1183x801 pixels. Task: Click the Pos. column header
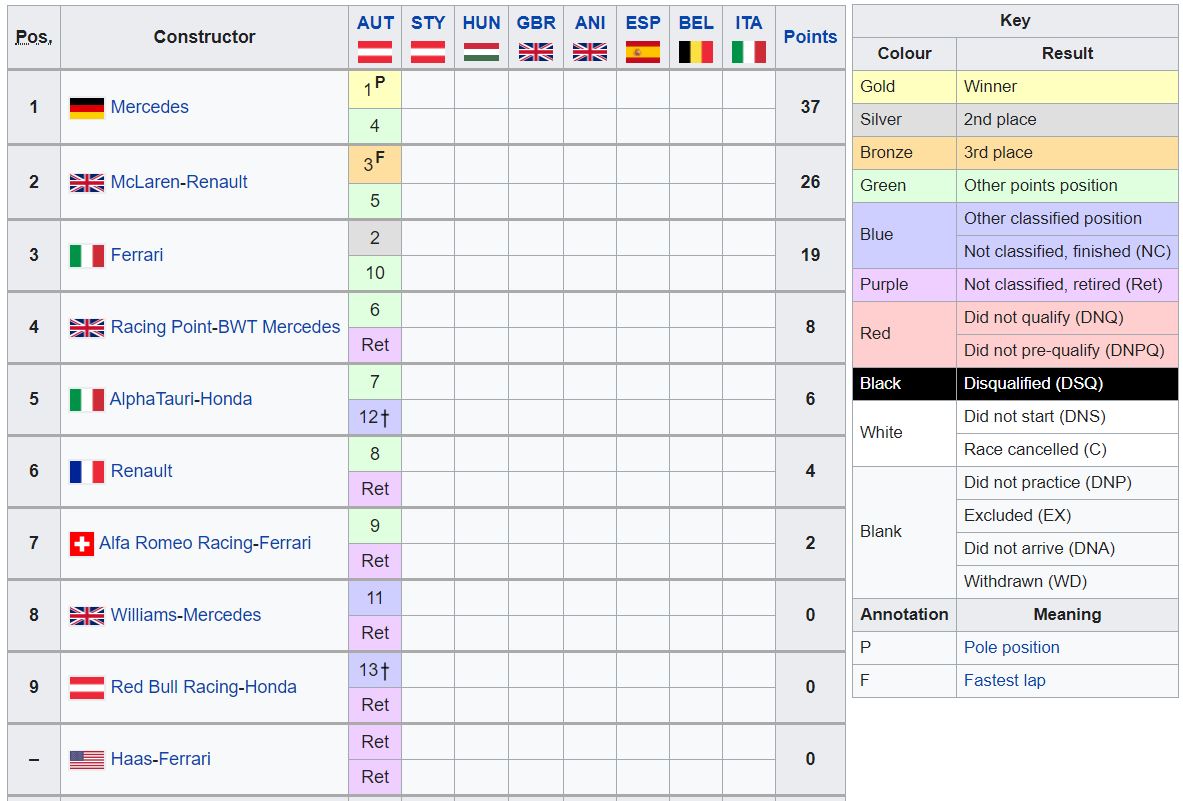tap(34, 37)
